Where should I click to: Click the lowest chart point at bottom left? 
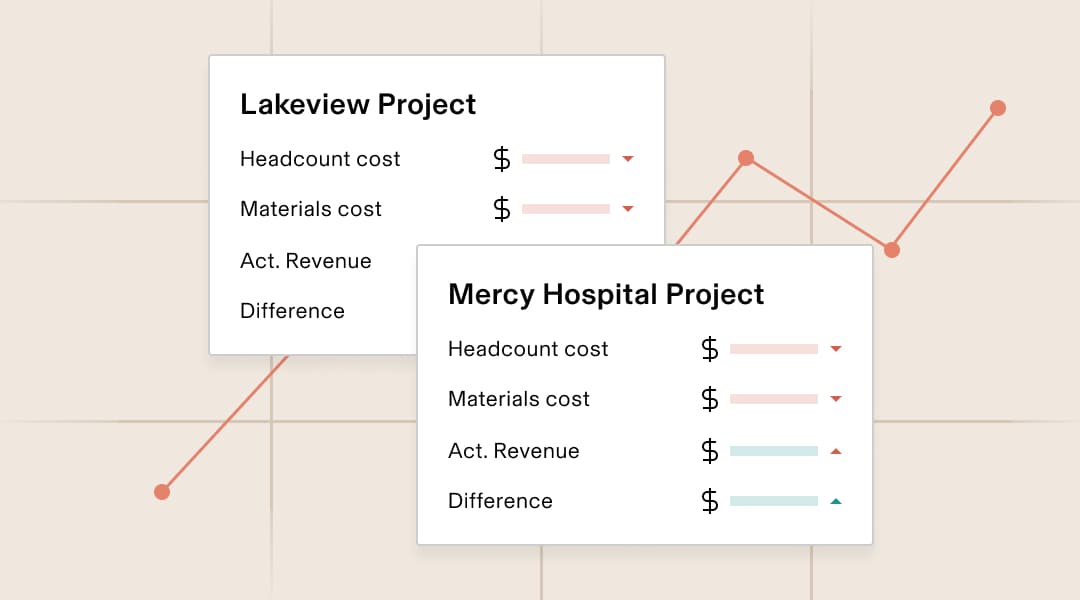click(x=162, y=491)
